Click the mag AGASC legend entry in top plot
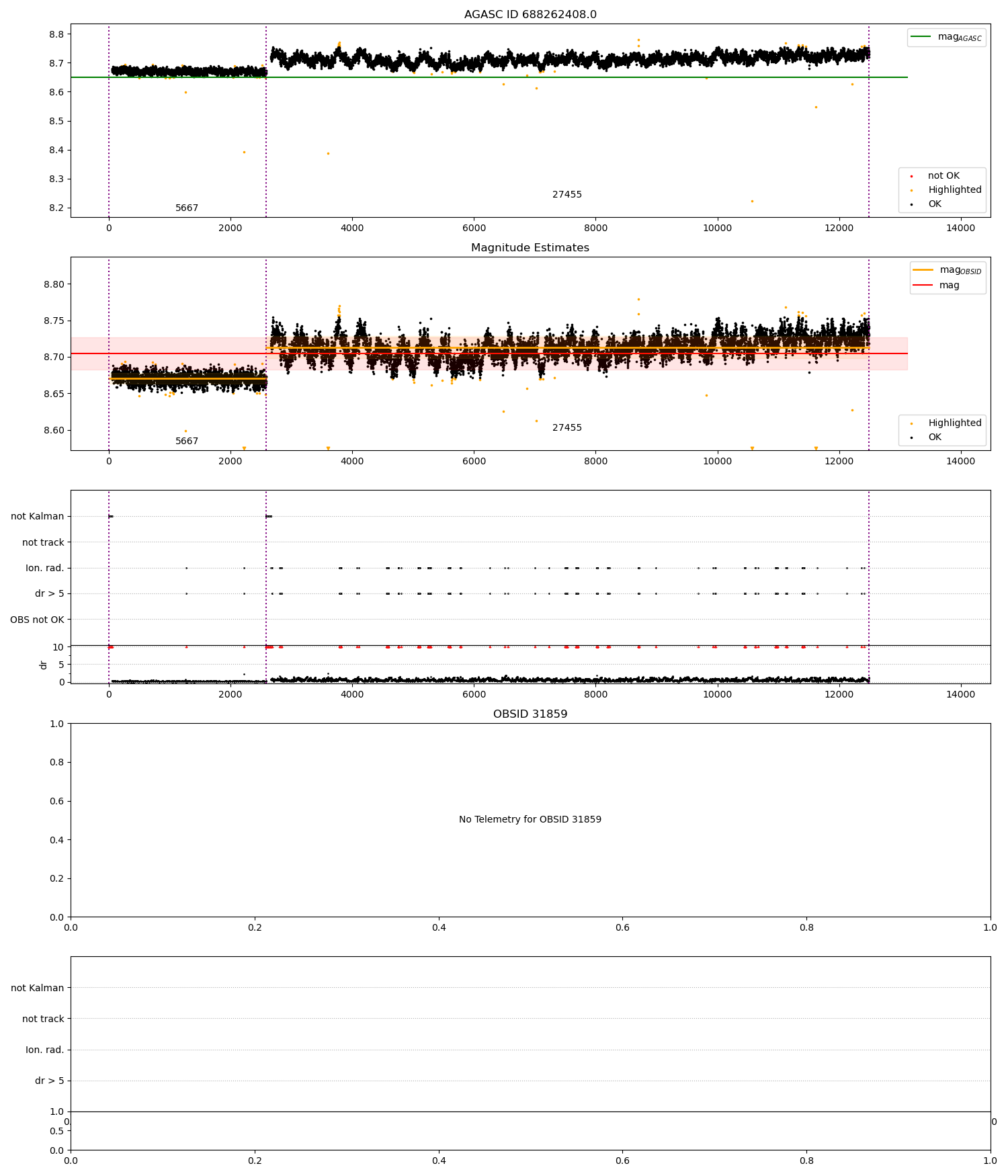 click(947, 37)
